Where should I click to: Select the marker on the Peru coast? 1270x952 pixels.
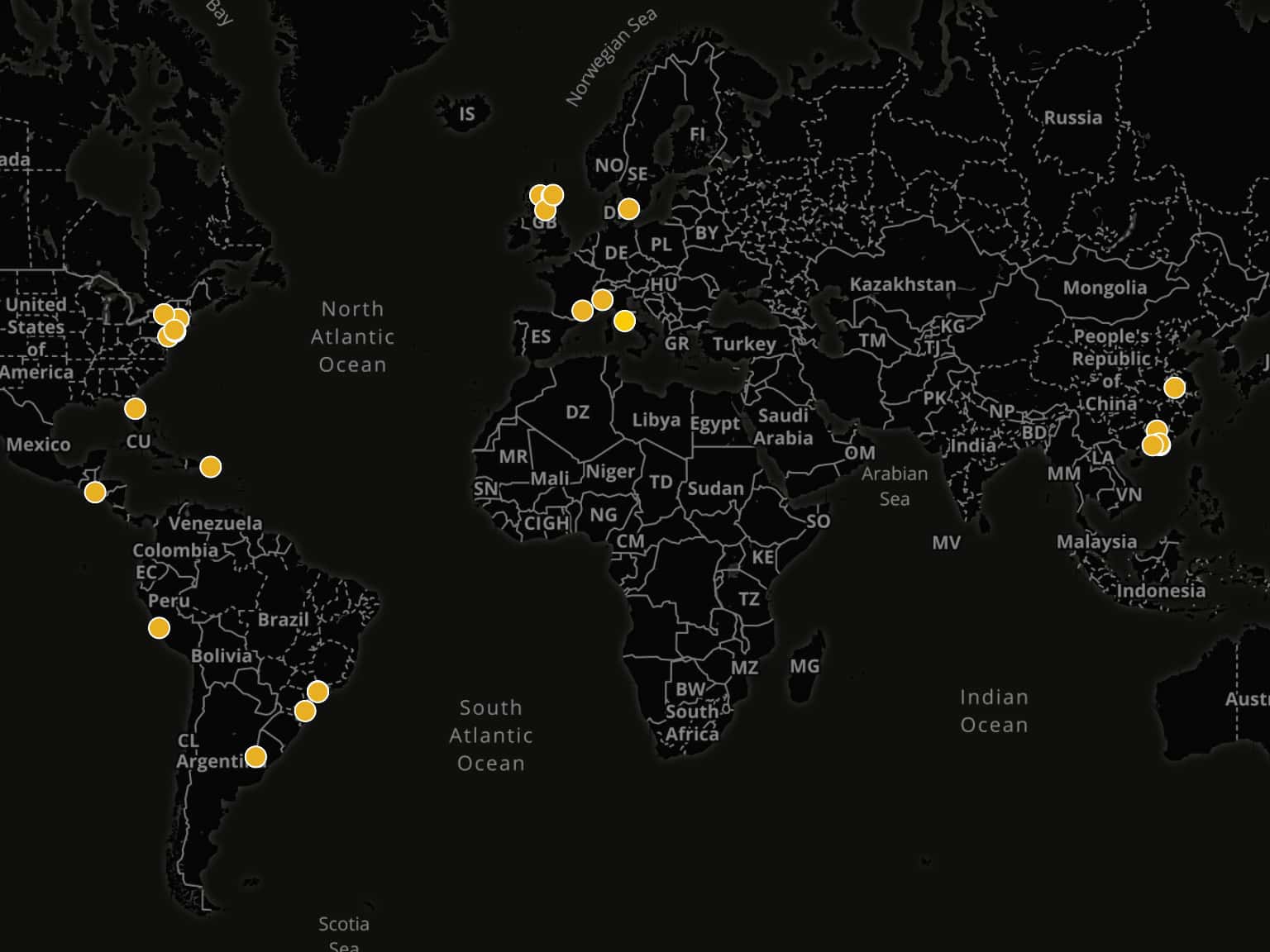click(159, 628)
